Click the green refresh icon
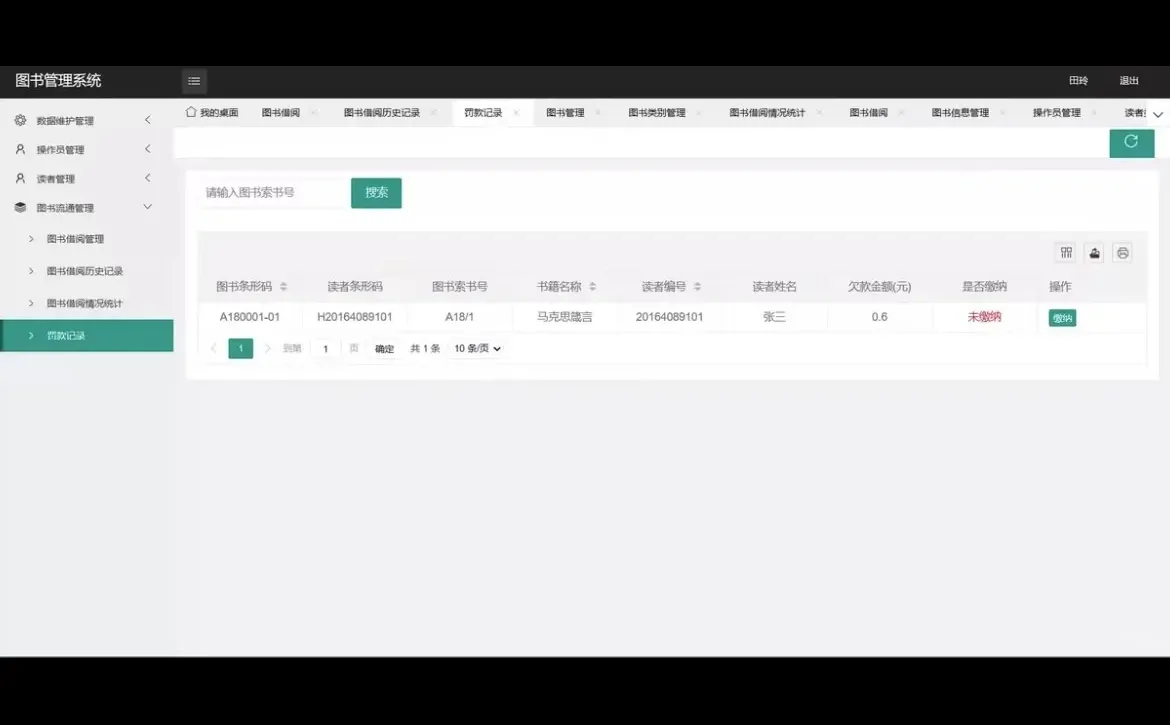The width and height of the screenshot is (1170, 725). [x=1131, y=143]
